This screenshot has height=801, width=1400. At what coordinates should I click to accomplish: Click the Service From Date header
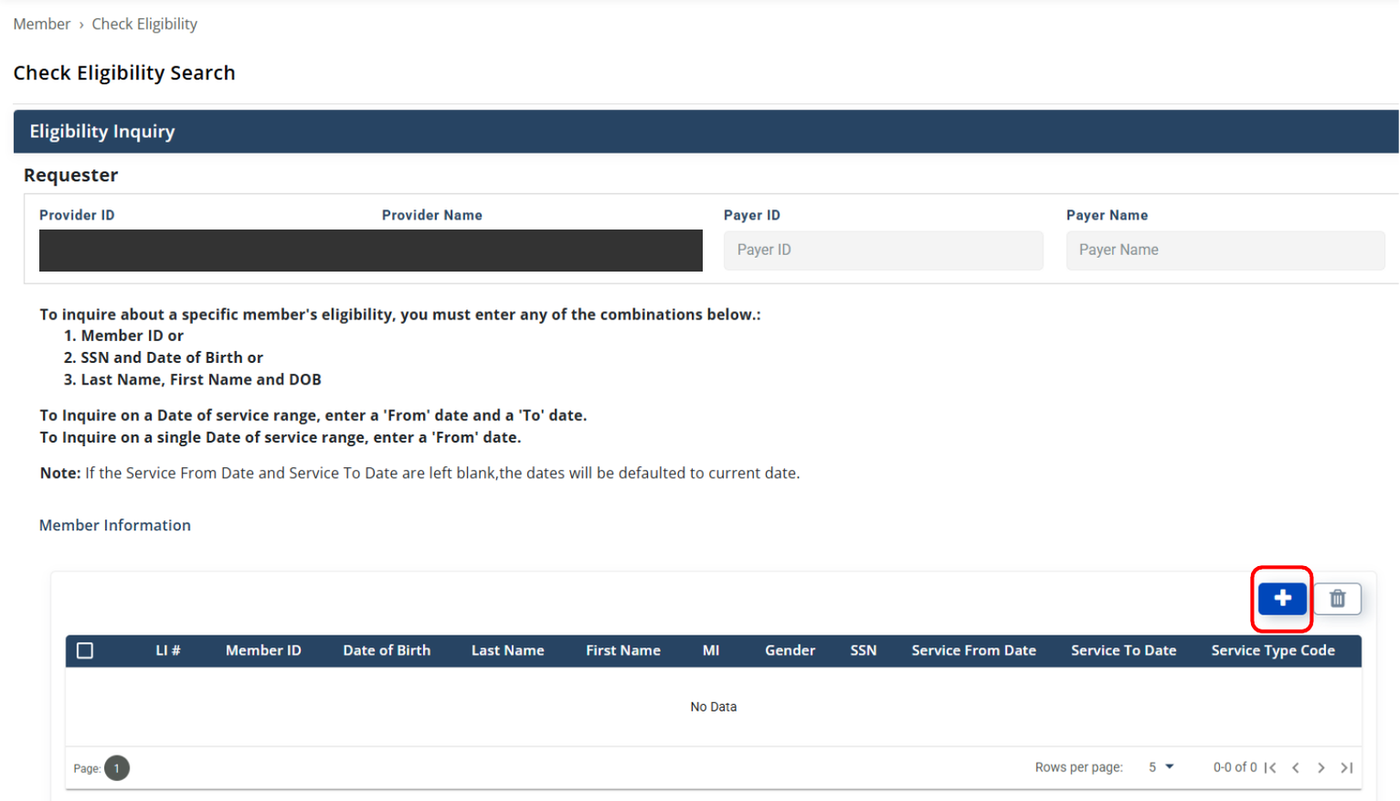[x=974, y=650]
